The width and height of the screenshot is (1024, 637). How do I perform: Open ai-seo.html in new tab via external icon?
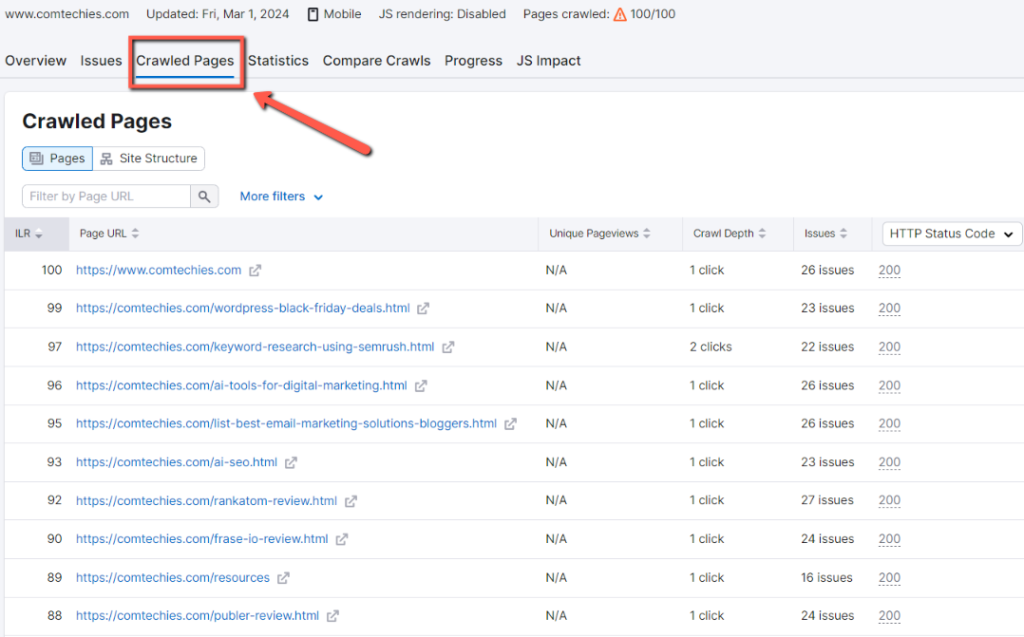click(291, 462)
